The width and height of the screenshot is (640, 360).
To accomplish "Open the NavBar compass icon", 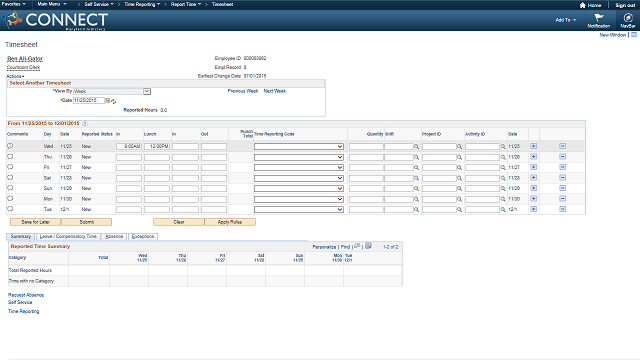I will click(x=628, y=18).
